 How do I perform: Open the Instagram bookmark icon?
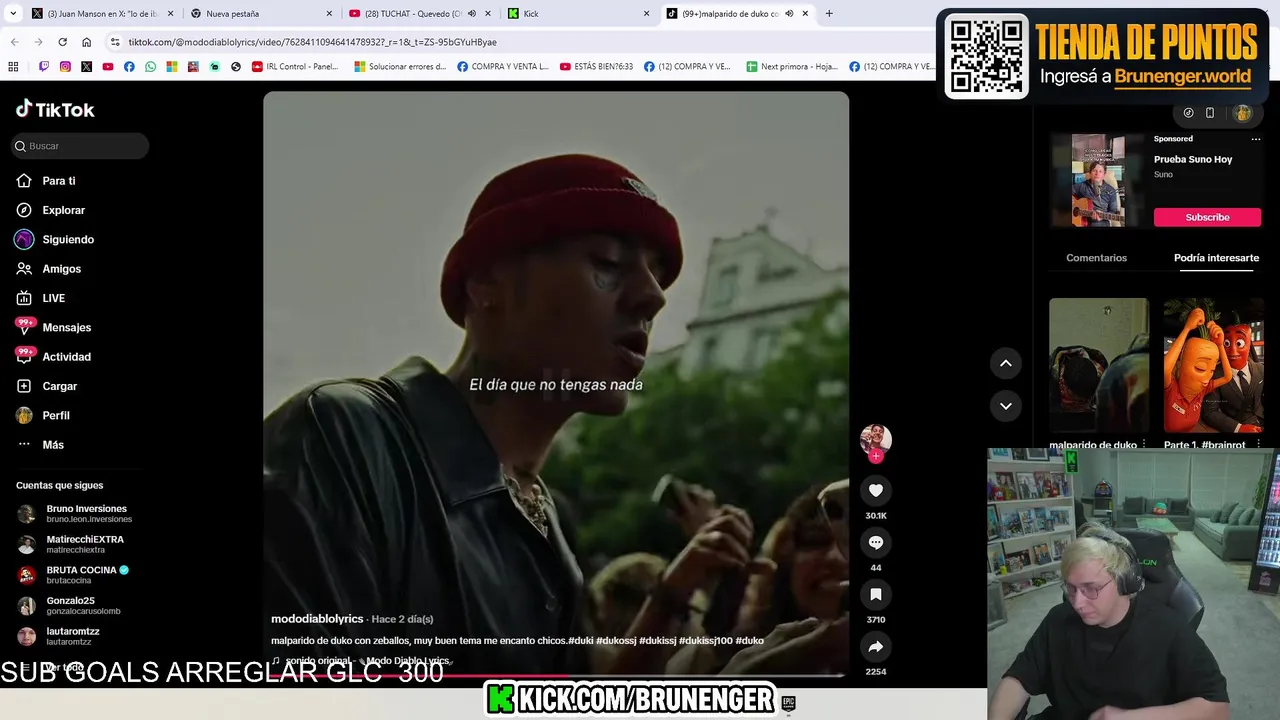click(65, 67)
